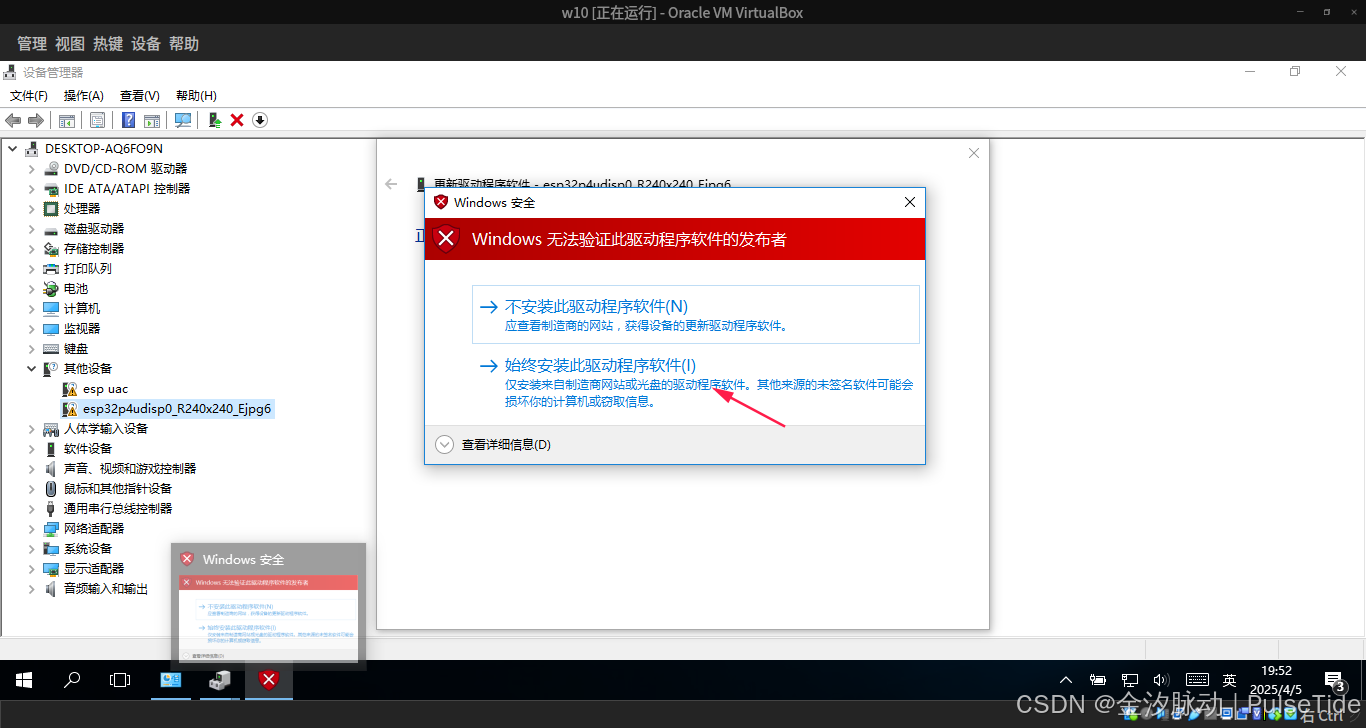Open Task View on the taskbar
Image resolution: width=1366 pixels, height=728 pixels.
pos(120,680)
